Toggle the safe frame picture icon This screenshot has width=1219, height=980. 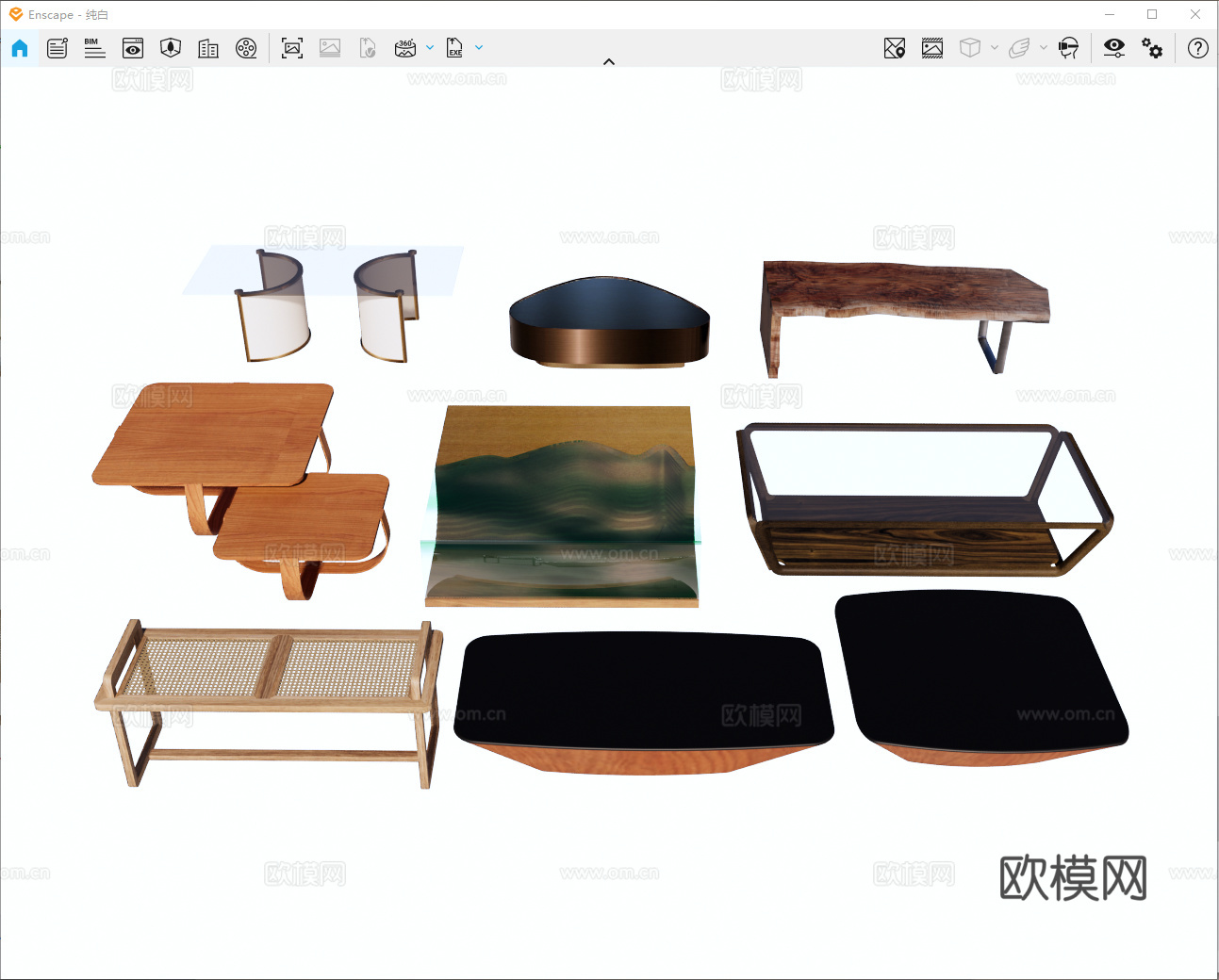pyautogui.click(x=932, y=48)
